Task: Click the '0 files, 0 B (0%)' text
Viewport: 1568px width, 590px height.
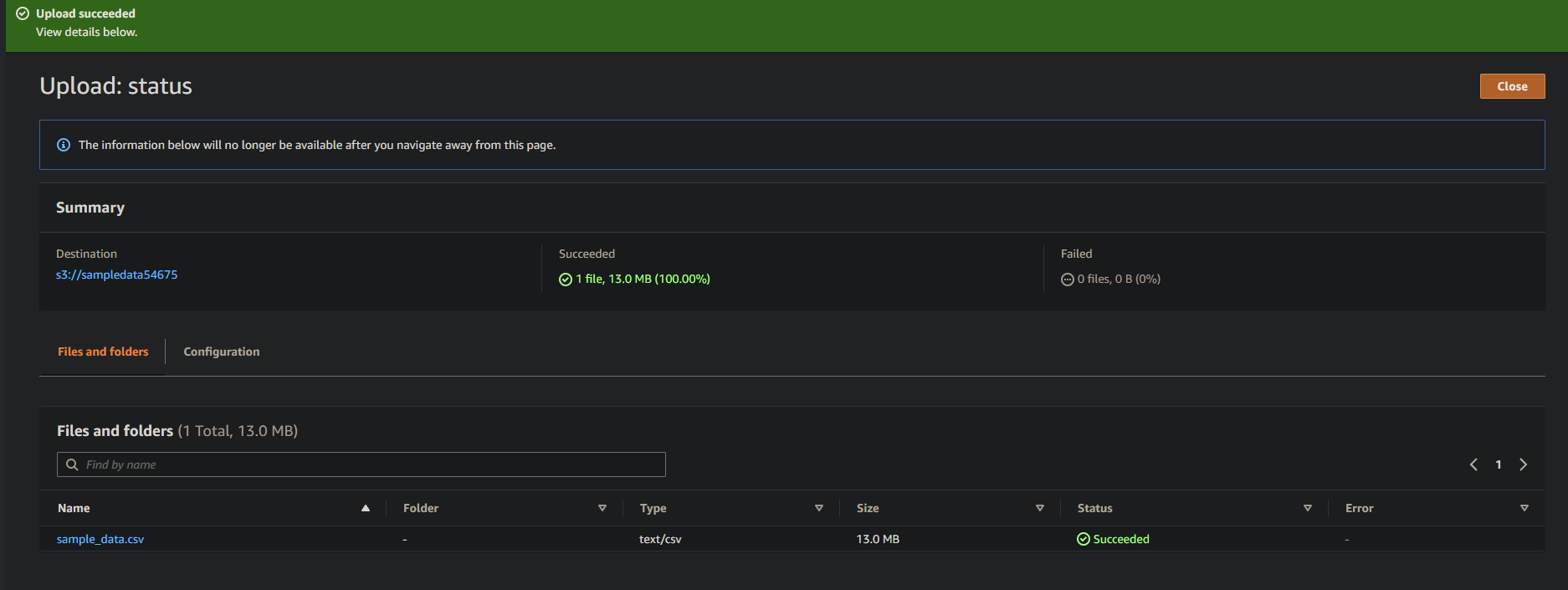Action: tap(1119, 279)
